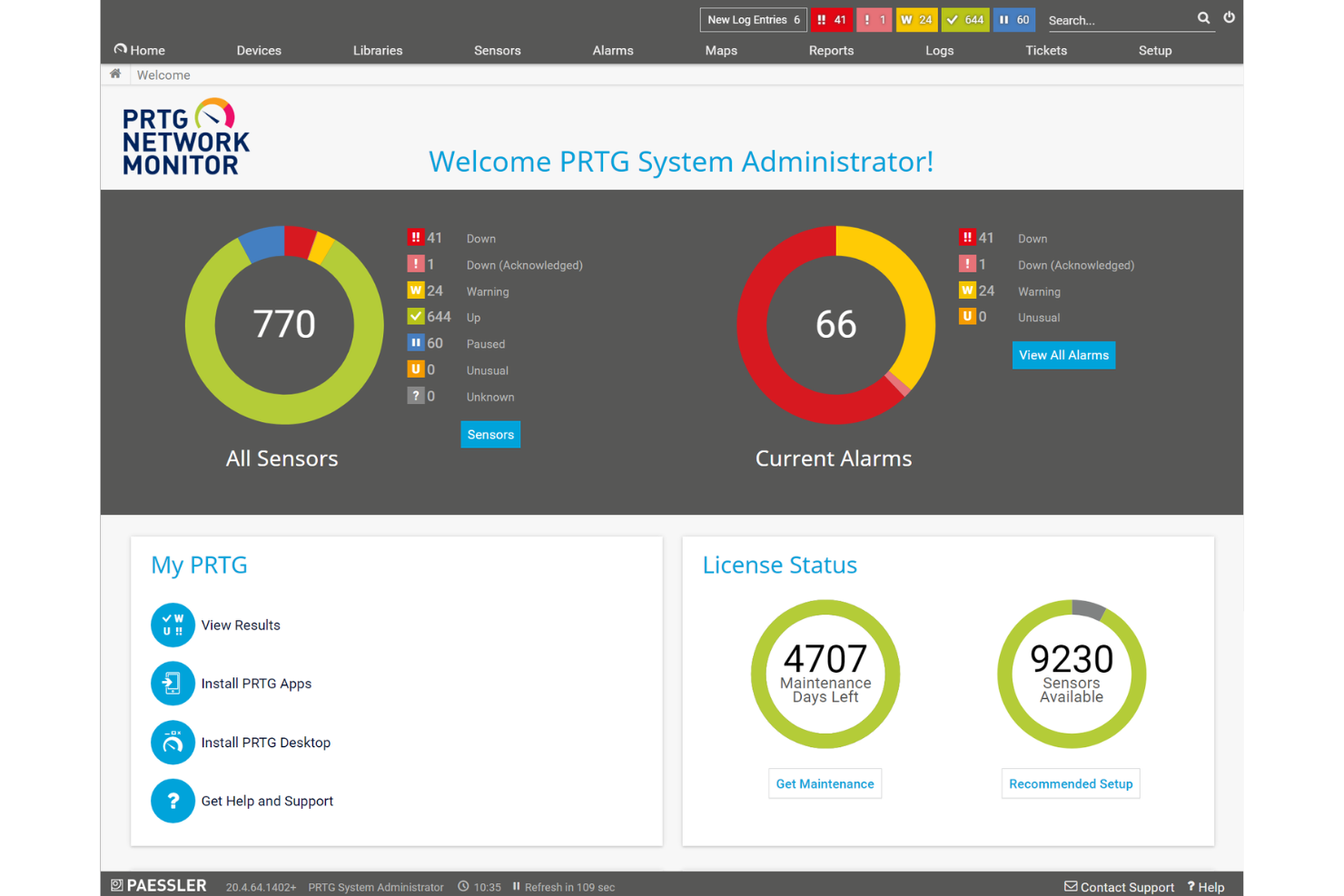1344x896 pixels.
Task: Click the Unusual status indicator under Current Alarms
Action: 968,317
